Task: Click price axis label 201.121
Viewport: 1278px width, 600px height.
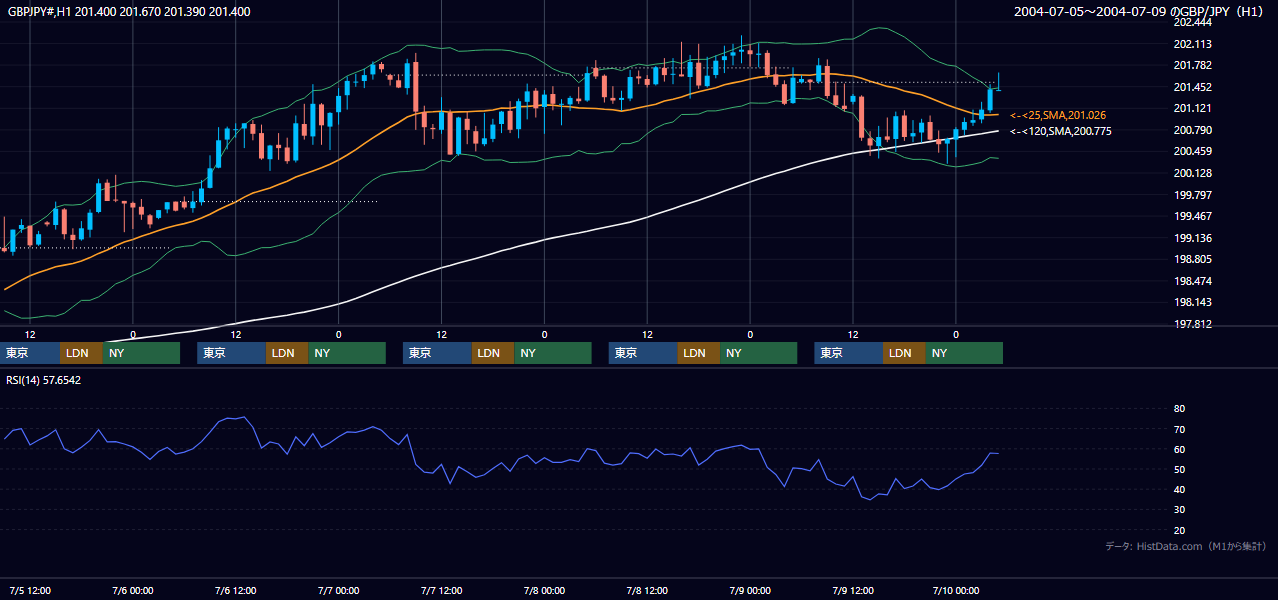Action: [x=1192, y=108]
